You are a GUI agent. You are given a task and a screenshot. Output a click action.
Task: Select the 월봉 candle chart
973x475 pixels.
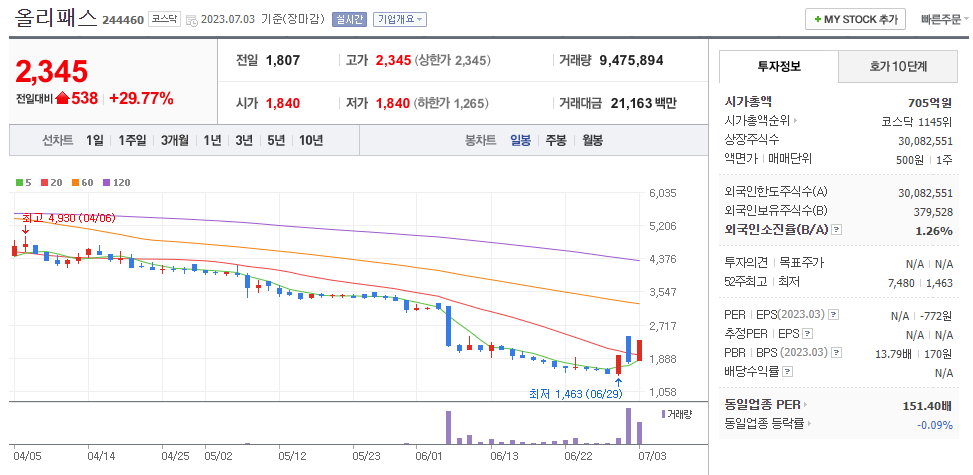(592, 140)
